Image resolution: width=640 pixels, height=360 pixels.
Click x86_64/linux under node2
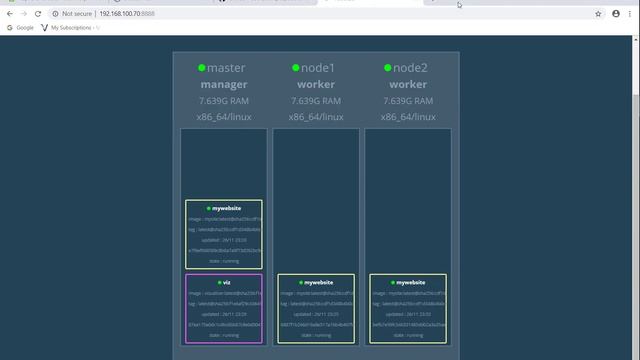point(408,117)
